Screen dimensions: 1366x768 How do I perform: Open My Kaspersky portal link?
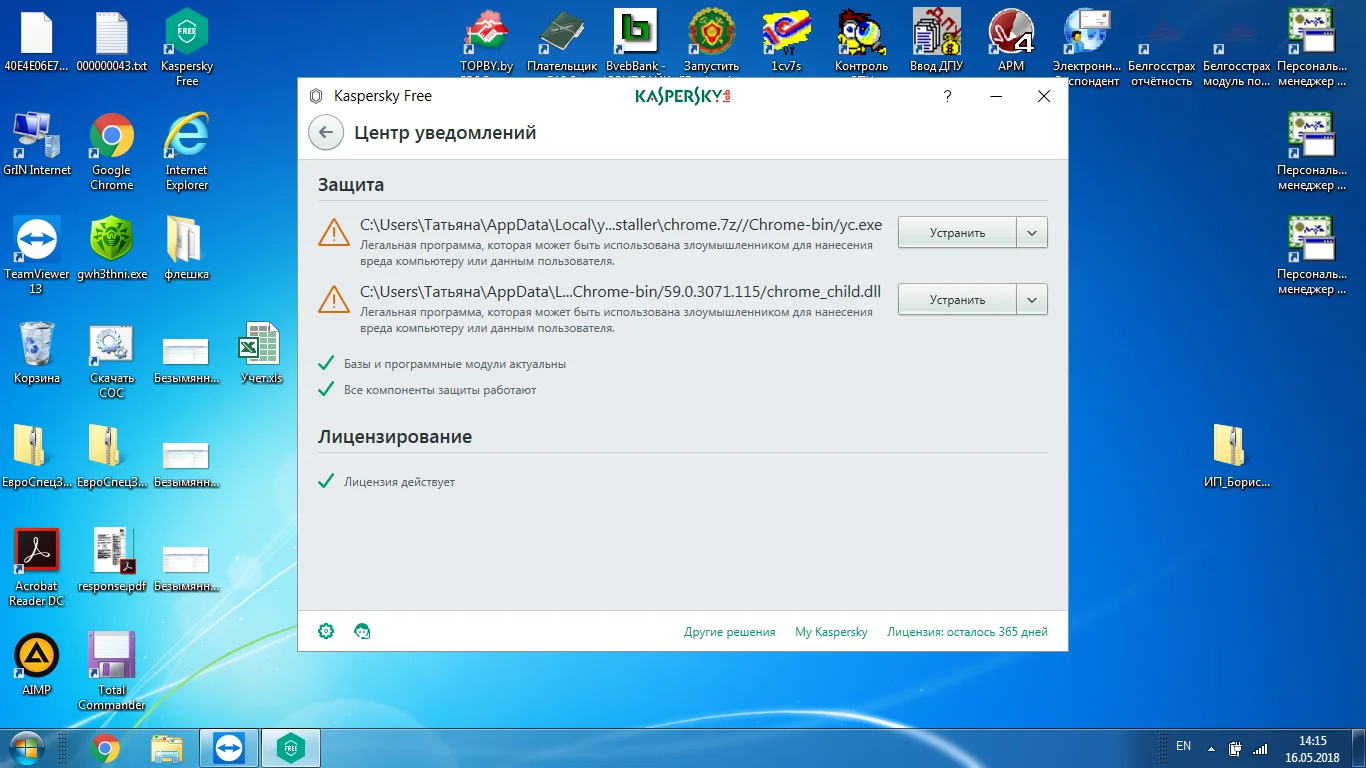[x=831, y=631]
